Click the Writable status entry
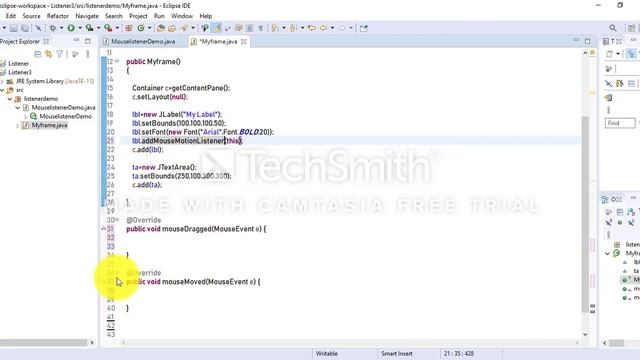The height and width of the screenshot is (360, 640). click(327, 353)
